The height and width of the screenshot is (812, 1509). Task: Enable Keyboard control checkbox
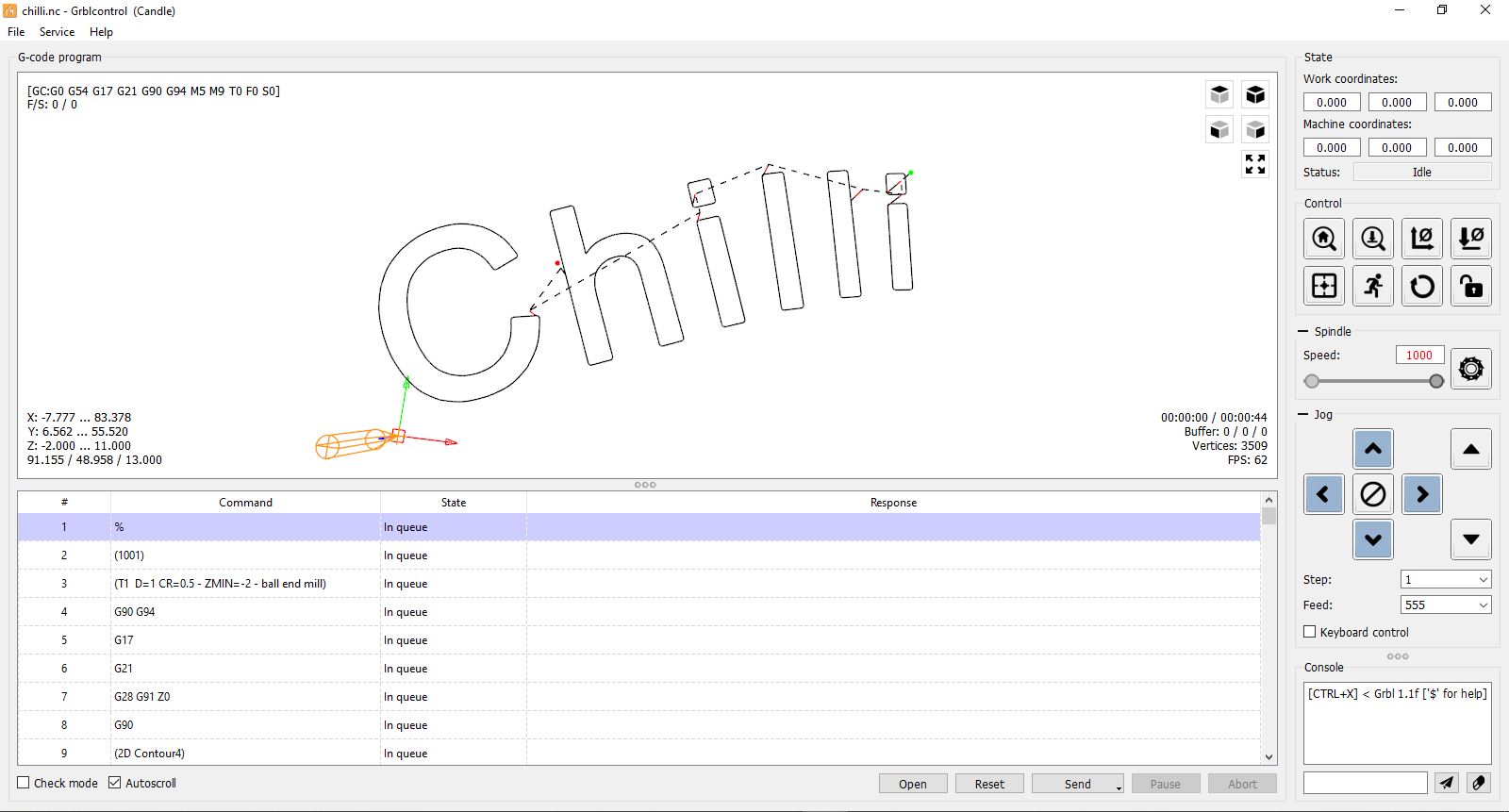coord(1309,632)
